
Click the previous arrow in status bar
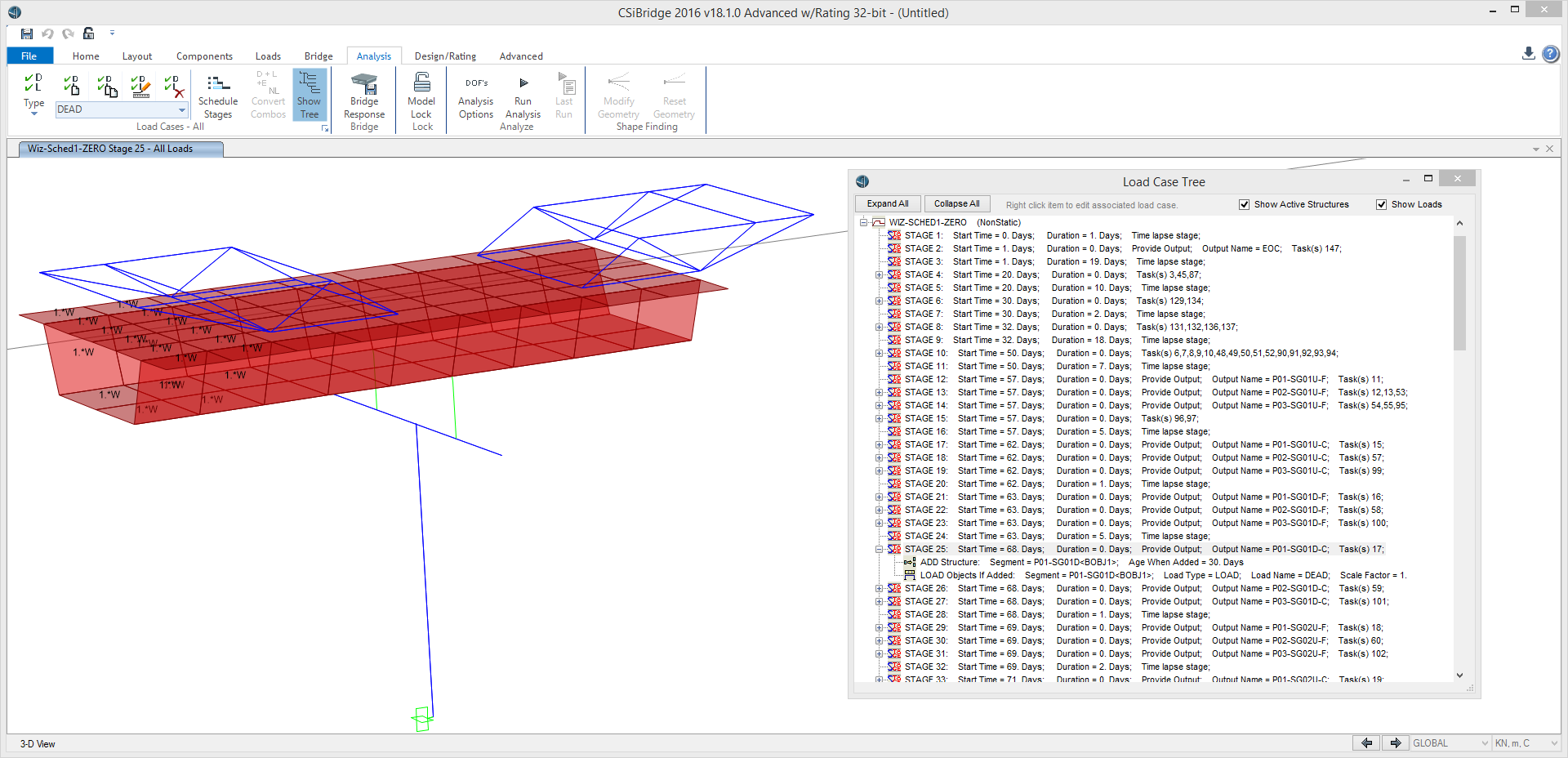pos(1366,743)
